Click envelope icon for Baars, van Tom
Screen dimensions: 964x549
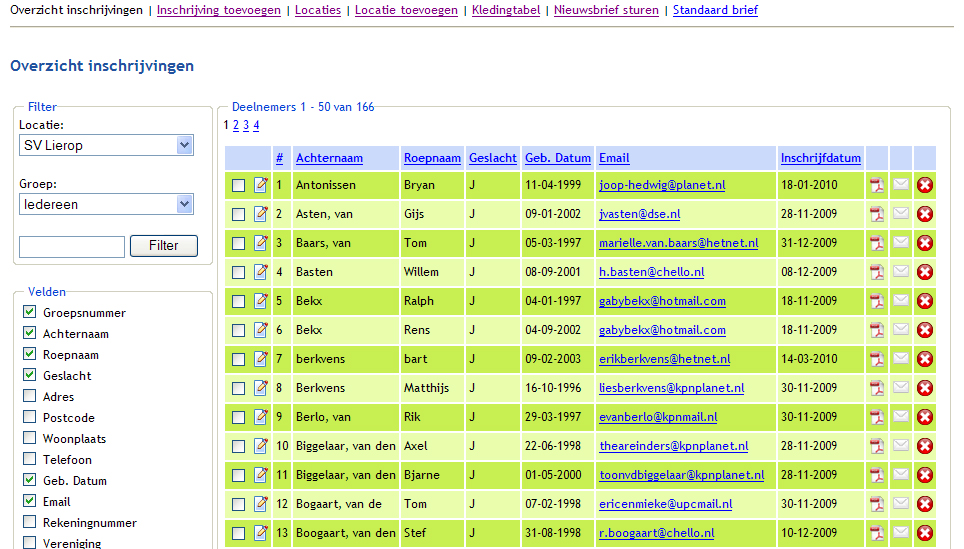point(901,242)
